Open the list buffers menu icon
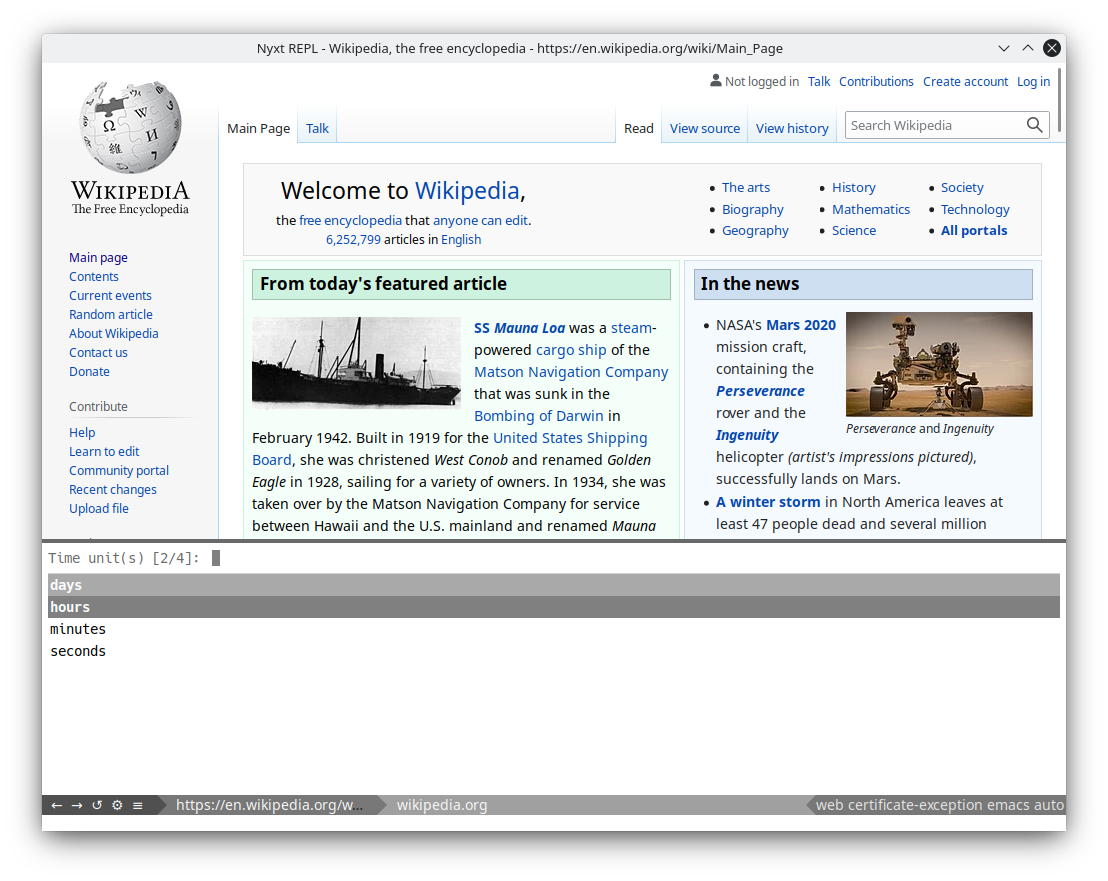The image size is (1108, 881). (x=138, y=805)
